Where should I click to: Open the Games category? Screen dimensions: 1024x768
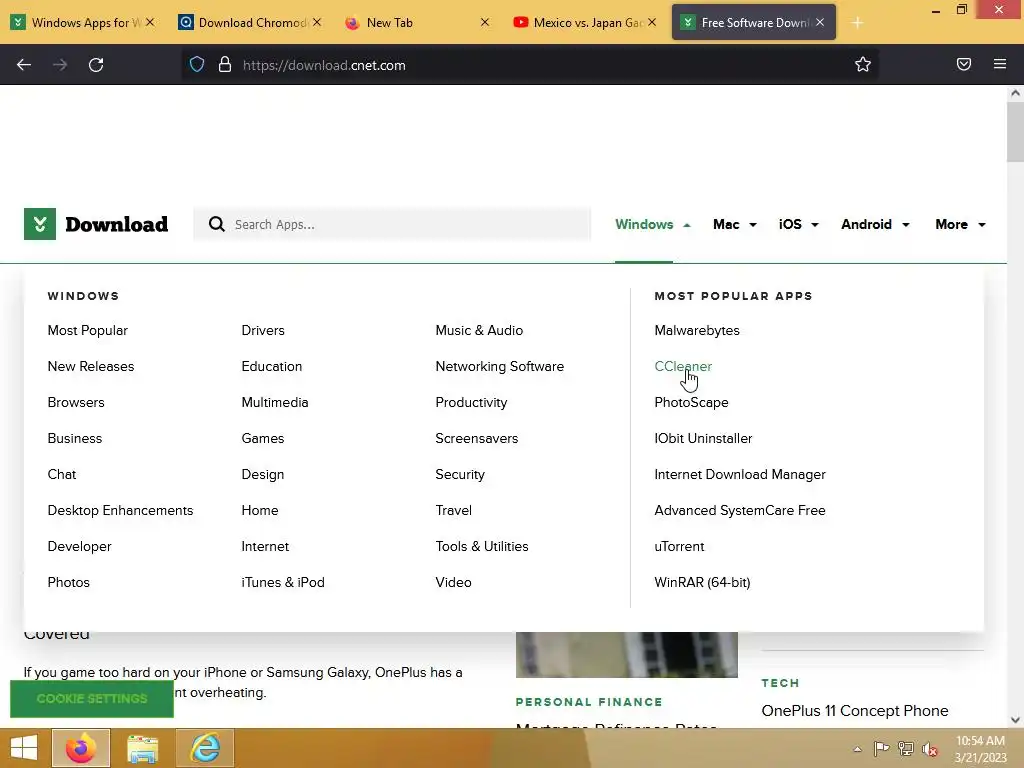[x=263, y=438]
